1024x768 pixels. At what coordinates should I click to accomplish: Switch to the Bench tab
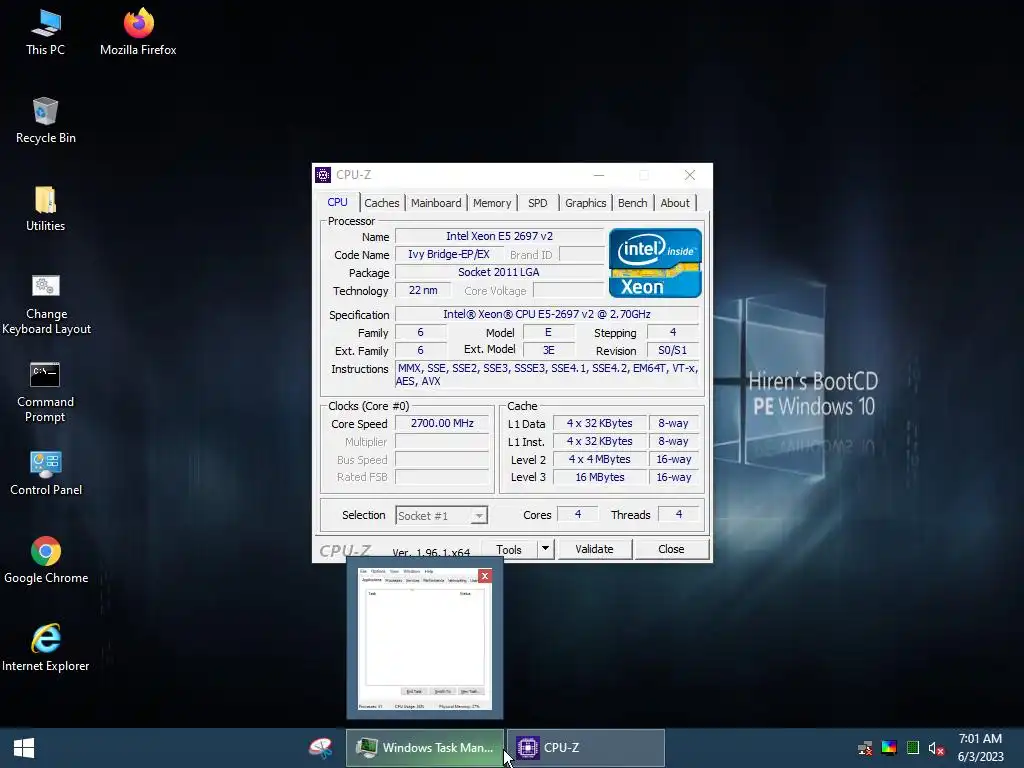click(x=632, y=203)
